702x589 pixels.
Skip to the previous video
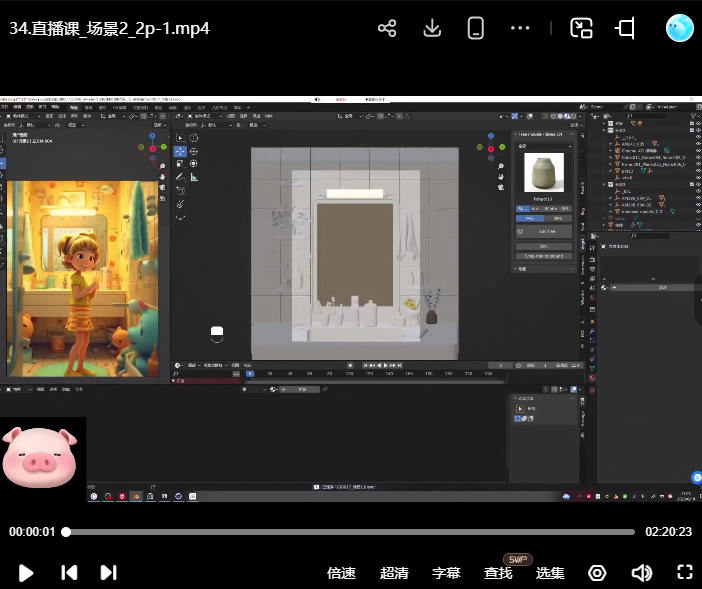(69, 573)
